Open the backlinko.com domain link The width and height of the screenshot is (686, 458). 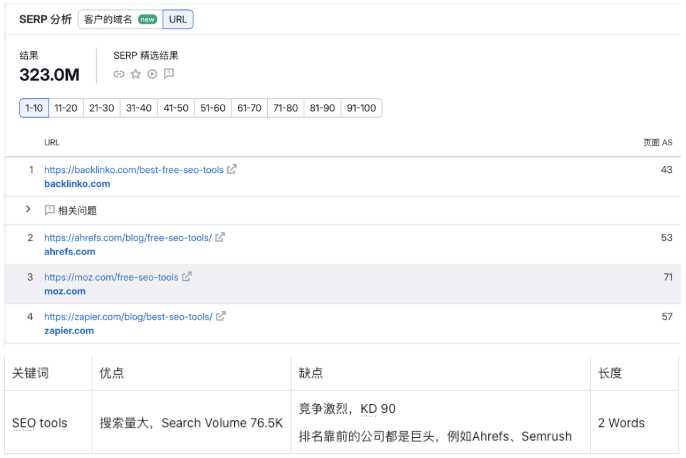coord(77,184)
